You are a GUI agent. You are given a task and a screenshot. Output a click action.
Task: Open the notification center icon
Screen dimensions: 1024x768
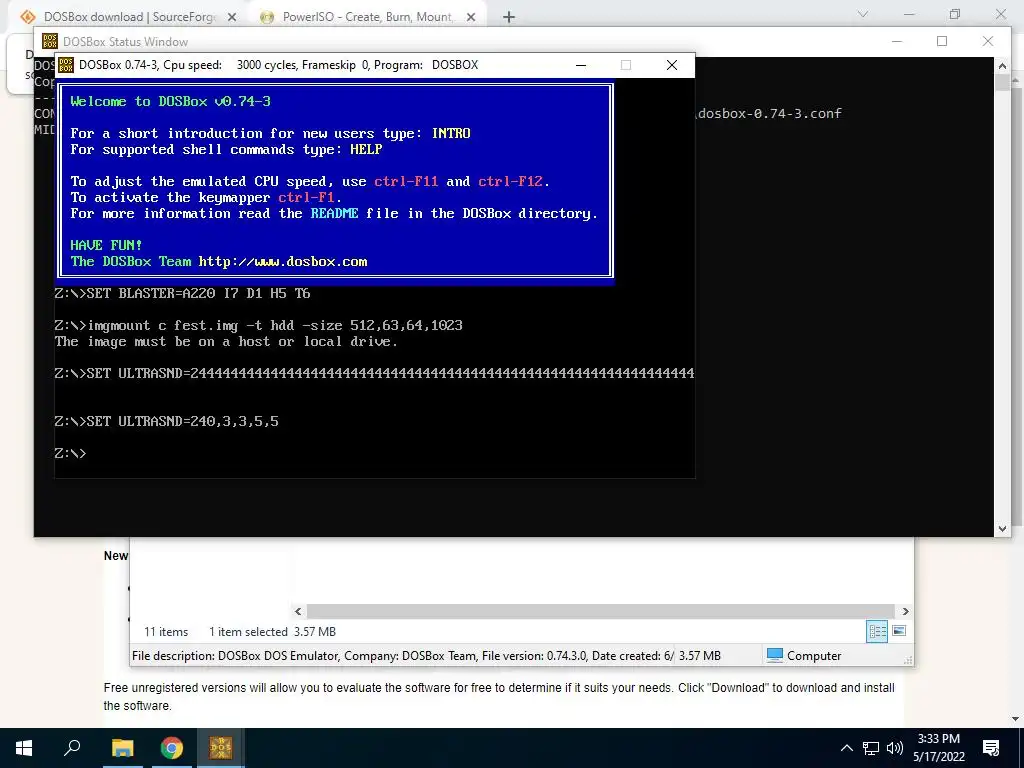click(991, 748)
